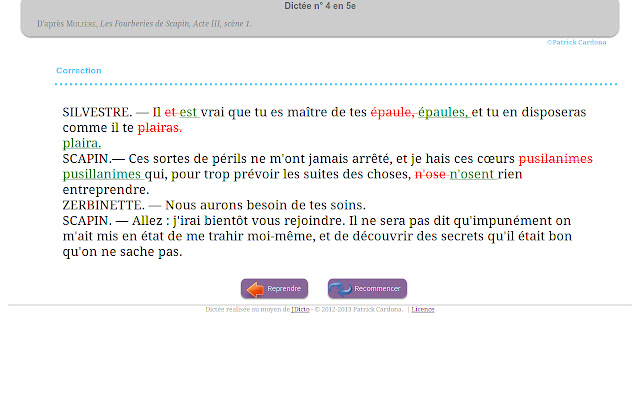Click the title 'Dictée n° 4 en 5e'
The width and height of the screenshot is (640, 400).
[x=320, y=6]
